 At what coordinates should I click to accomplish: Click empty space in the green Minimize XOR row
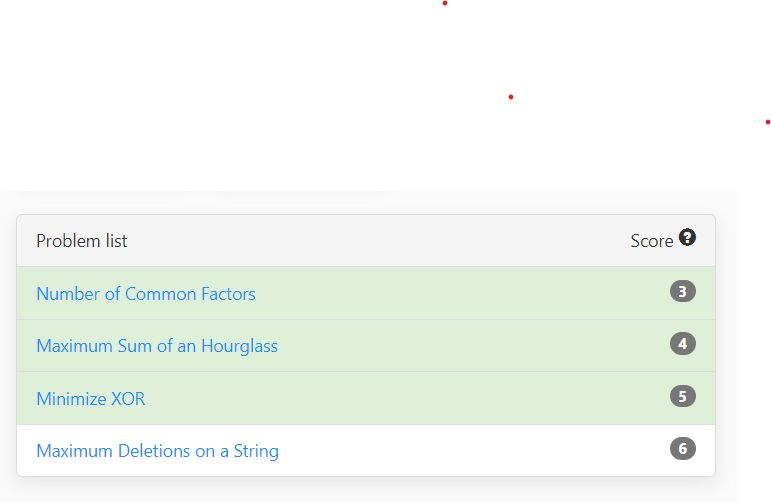point(400,399)
